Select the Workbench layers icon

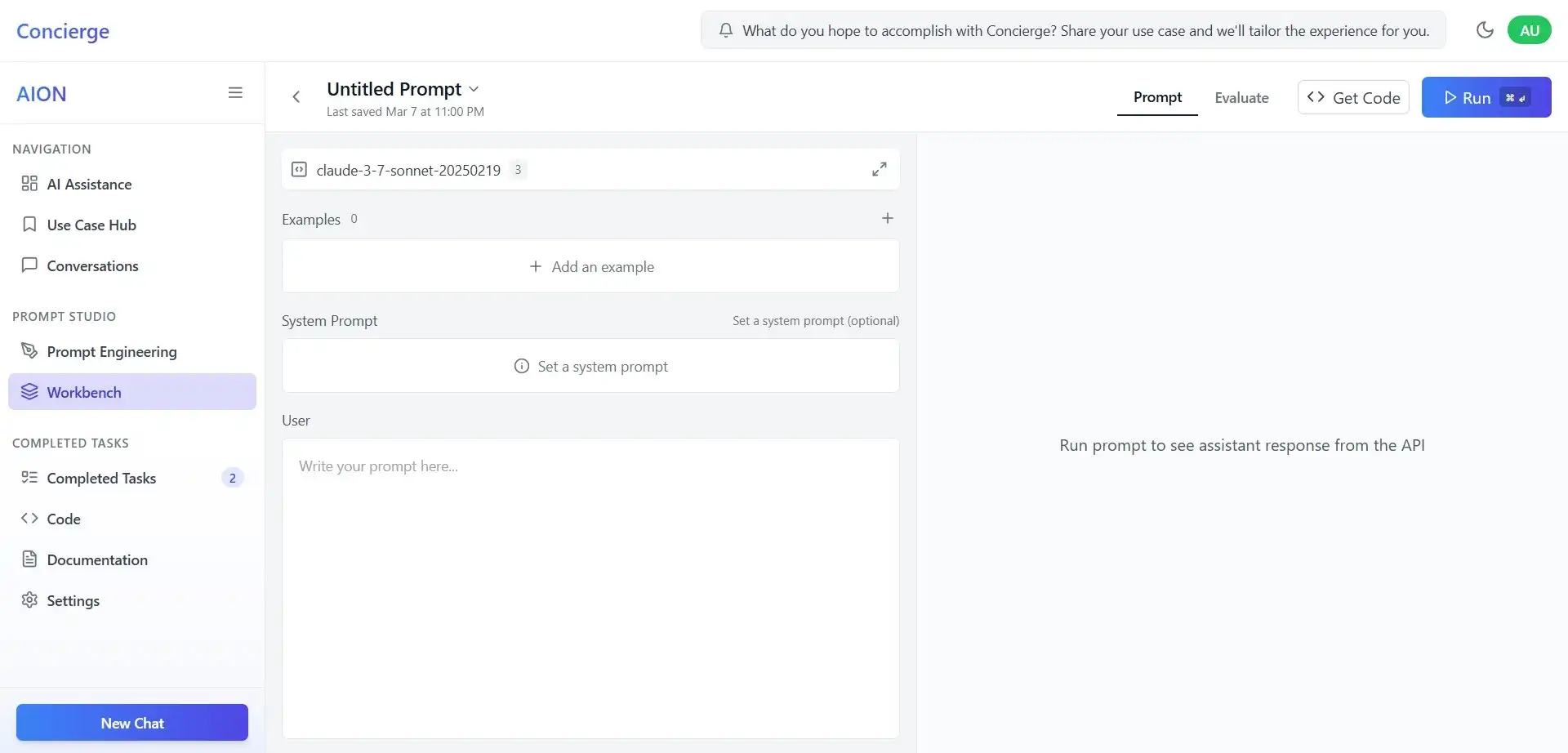[29, 391]
